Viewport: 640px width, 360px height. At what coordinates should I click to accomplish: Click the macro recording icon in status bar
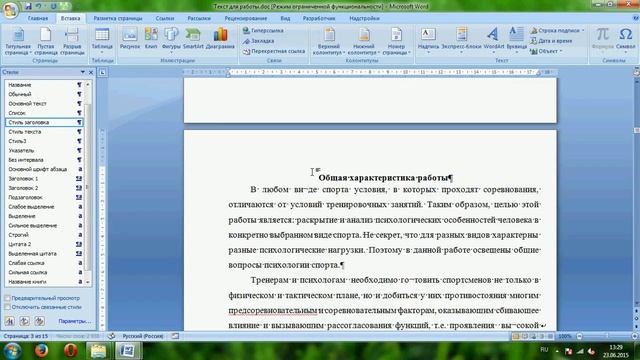tap(175, 336)
